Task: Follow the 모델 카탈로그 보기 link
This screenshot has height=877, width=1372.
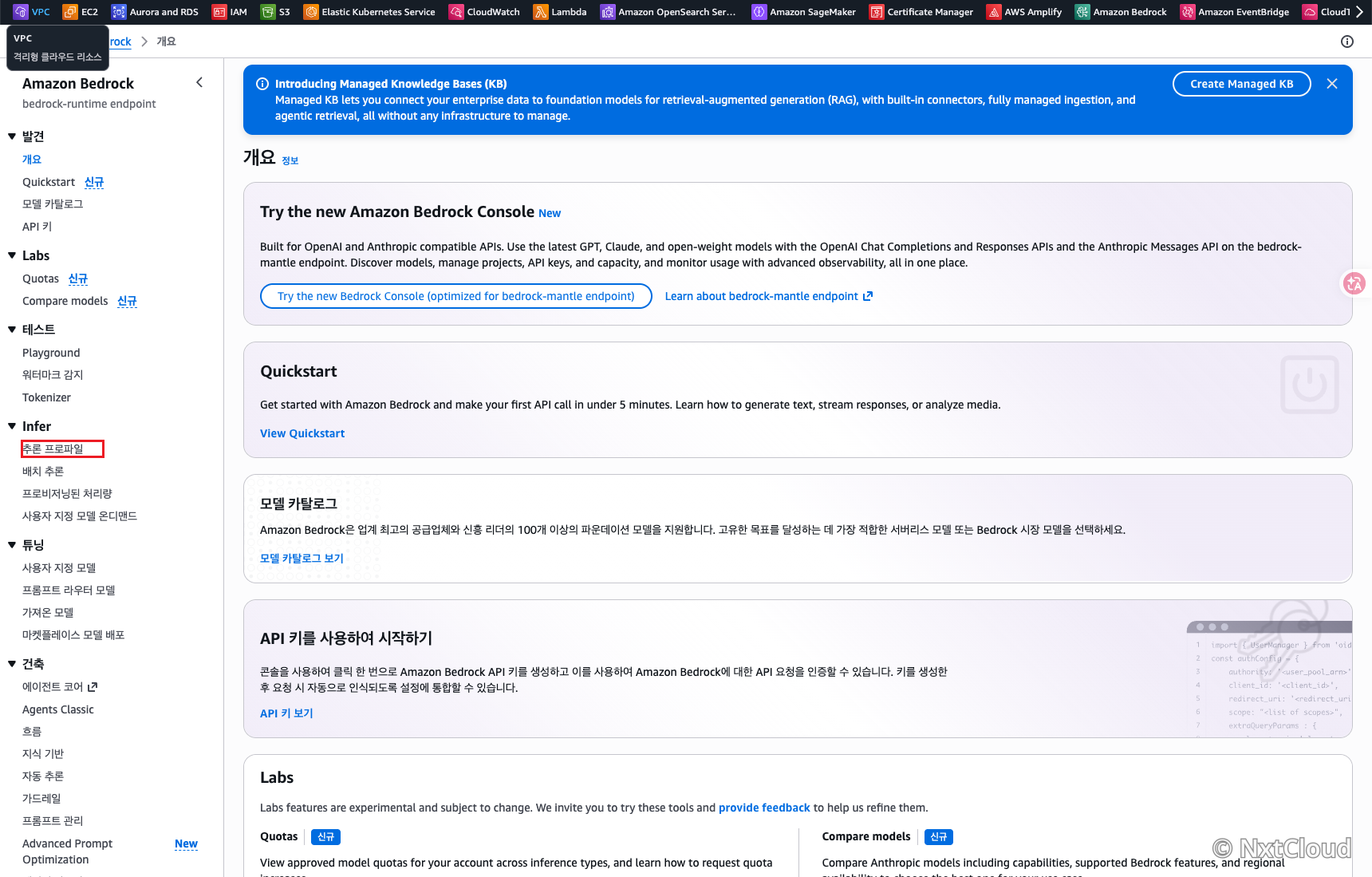Action: point(302,559)
